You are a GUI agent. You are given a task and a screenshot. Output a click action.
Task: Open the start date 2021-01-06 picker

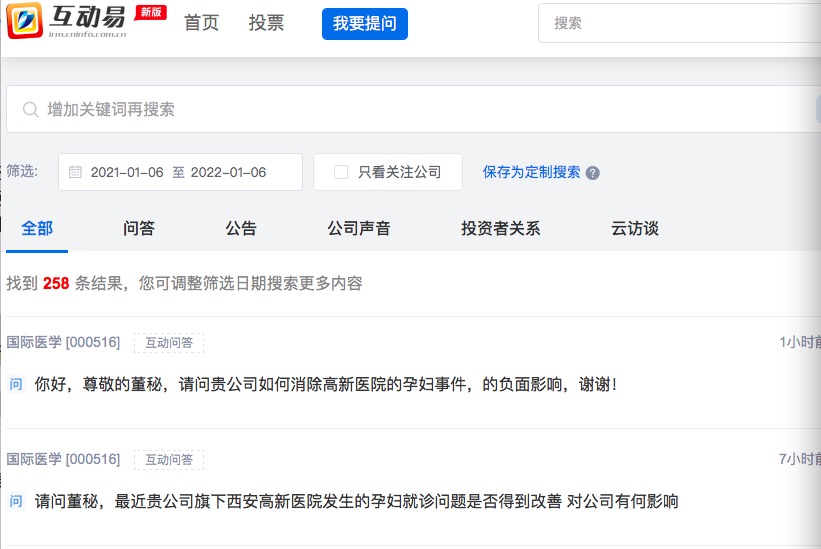pos(128,172)
